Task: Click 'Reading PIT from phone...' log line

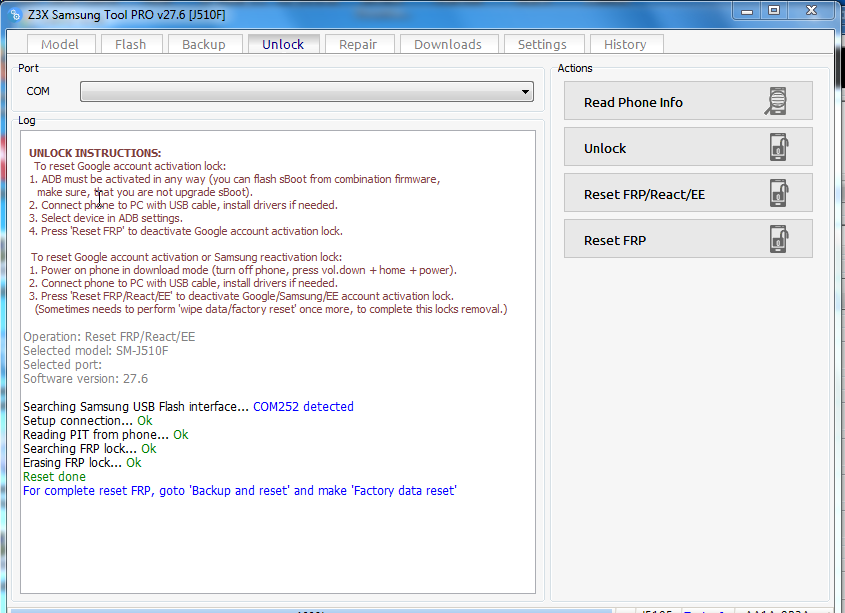Action: 106,435
